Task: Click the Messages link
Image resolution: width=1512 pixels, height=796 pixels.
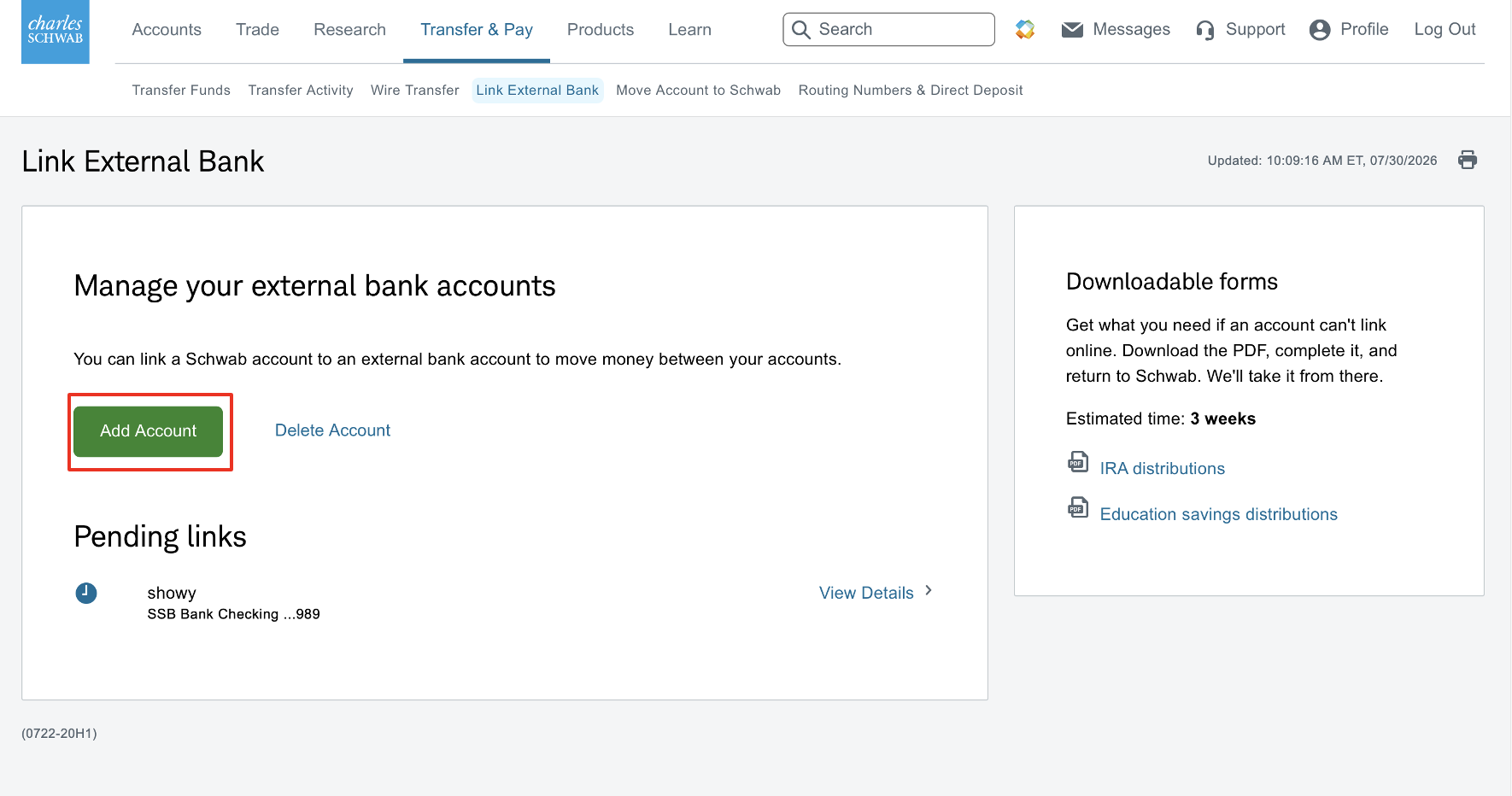Action: (x=1131, y=30)
